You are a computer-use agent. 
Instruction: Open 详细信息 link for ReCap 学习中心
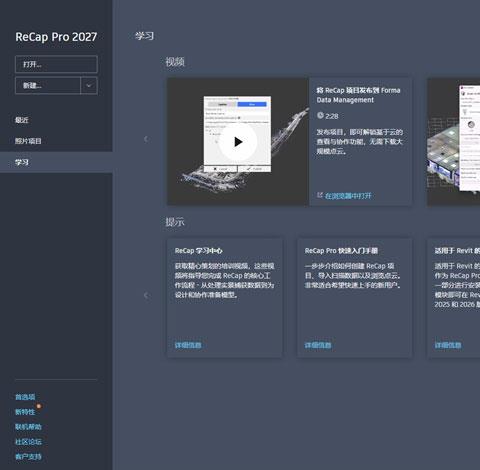point(188,345)
